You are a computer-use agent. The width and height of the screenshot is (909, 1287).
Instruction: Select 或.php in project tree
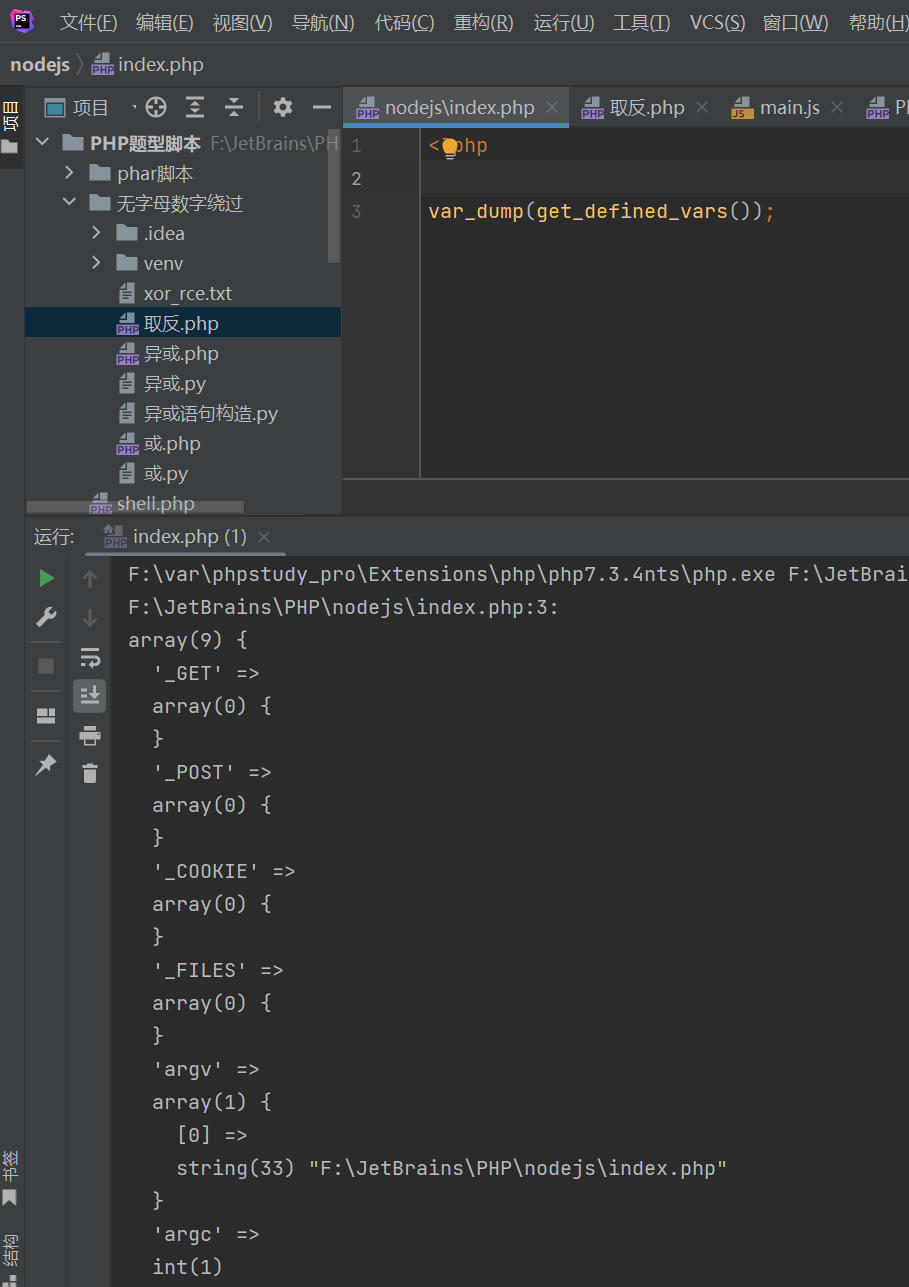172,443
